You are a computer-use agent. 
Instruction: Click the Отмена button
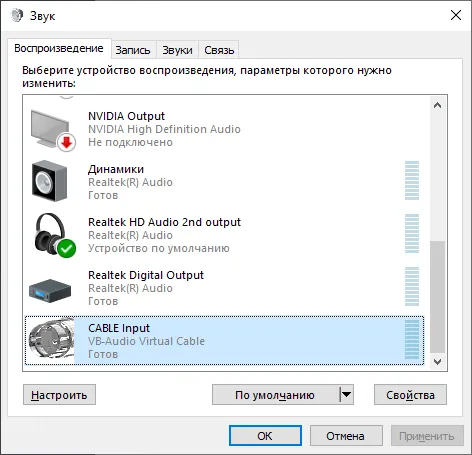click(x=346, y=436)
